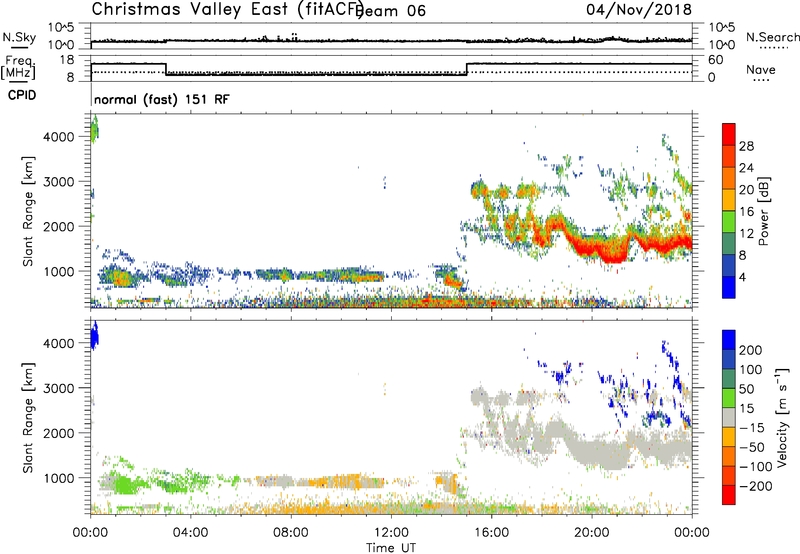Viewport: 800px width, 554px height.
Task: Click '4000' on the power panel range axis
Action: click(x=59, y=137)
